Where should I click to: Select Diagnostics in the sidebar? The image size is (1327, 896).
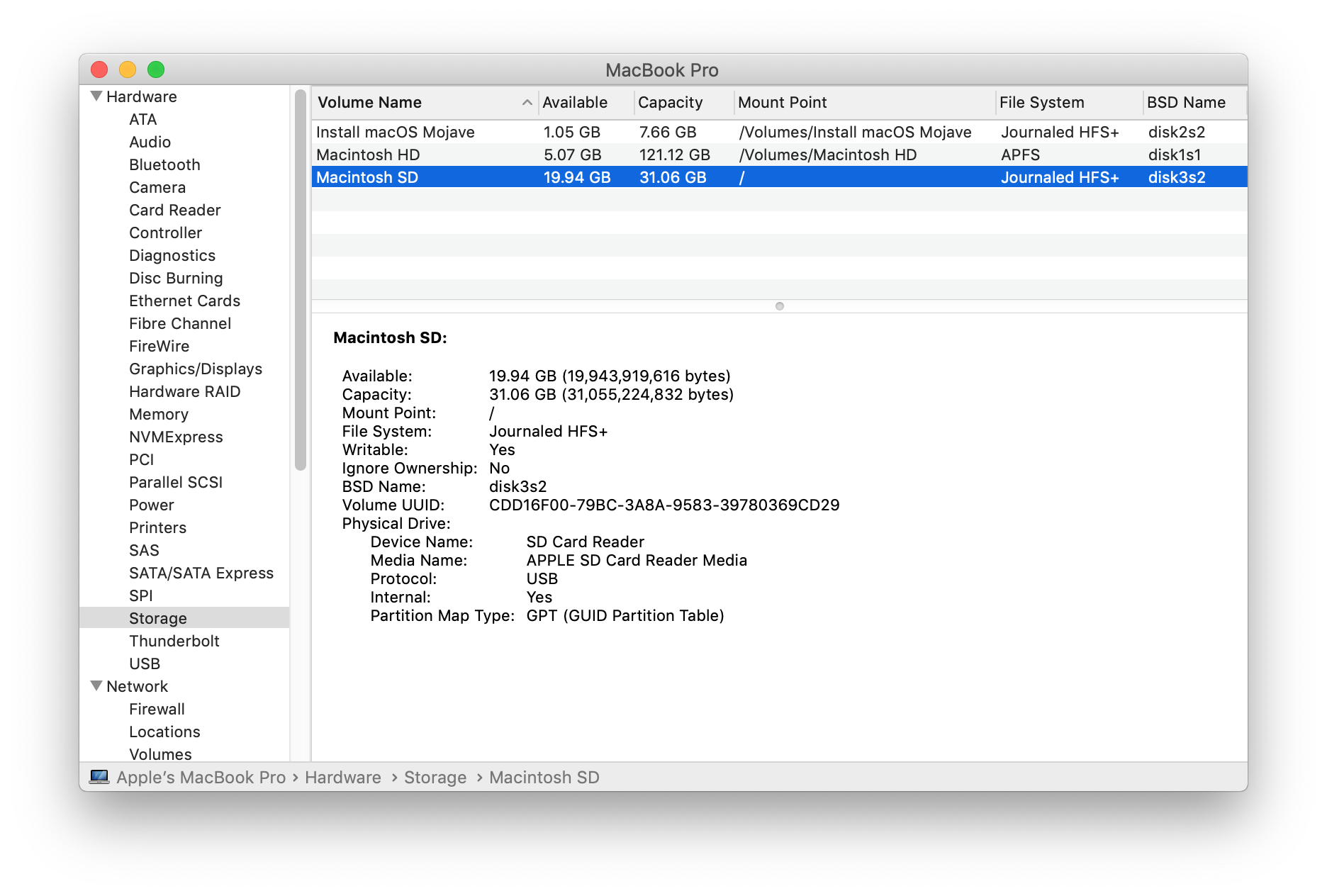[x=172, y=255]
